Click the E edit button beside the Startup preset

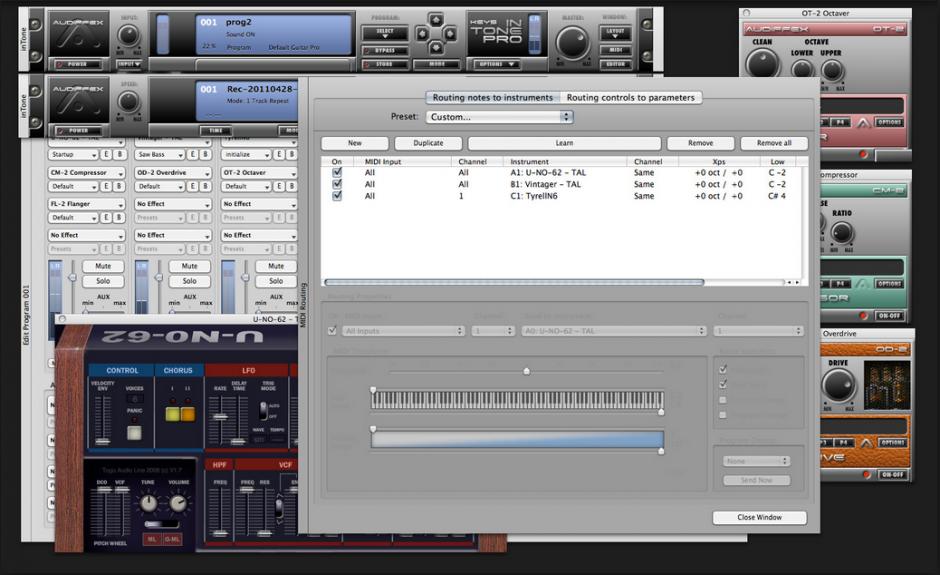click(106, 155)
